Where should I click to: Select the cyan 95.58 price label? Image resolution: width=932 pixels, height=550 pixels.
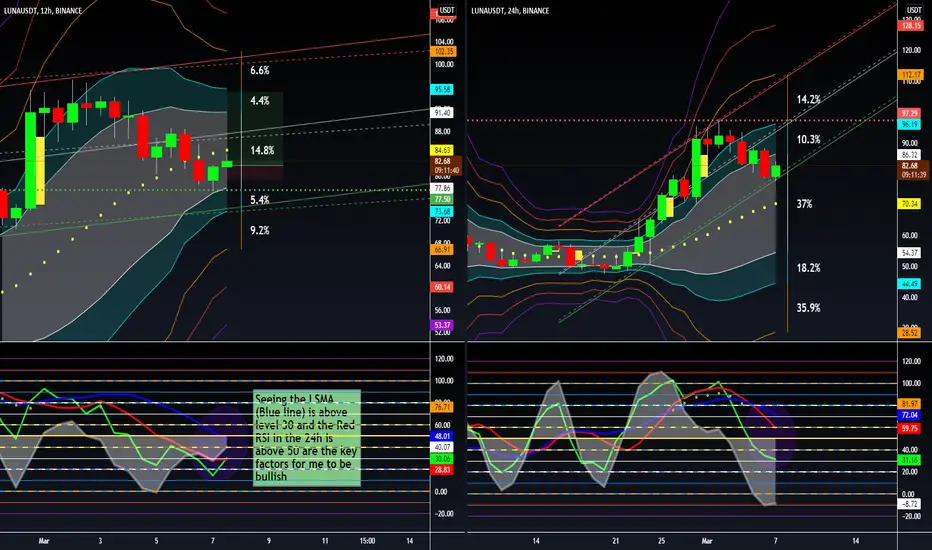443,89
